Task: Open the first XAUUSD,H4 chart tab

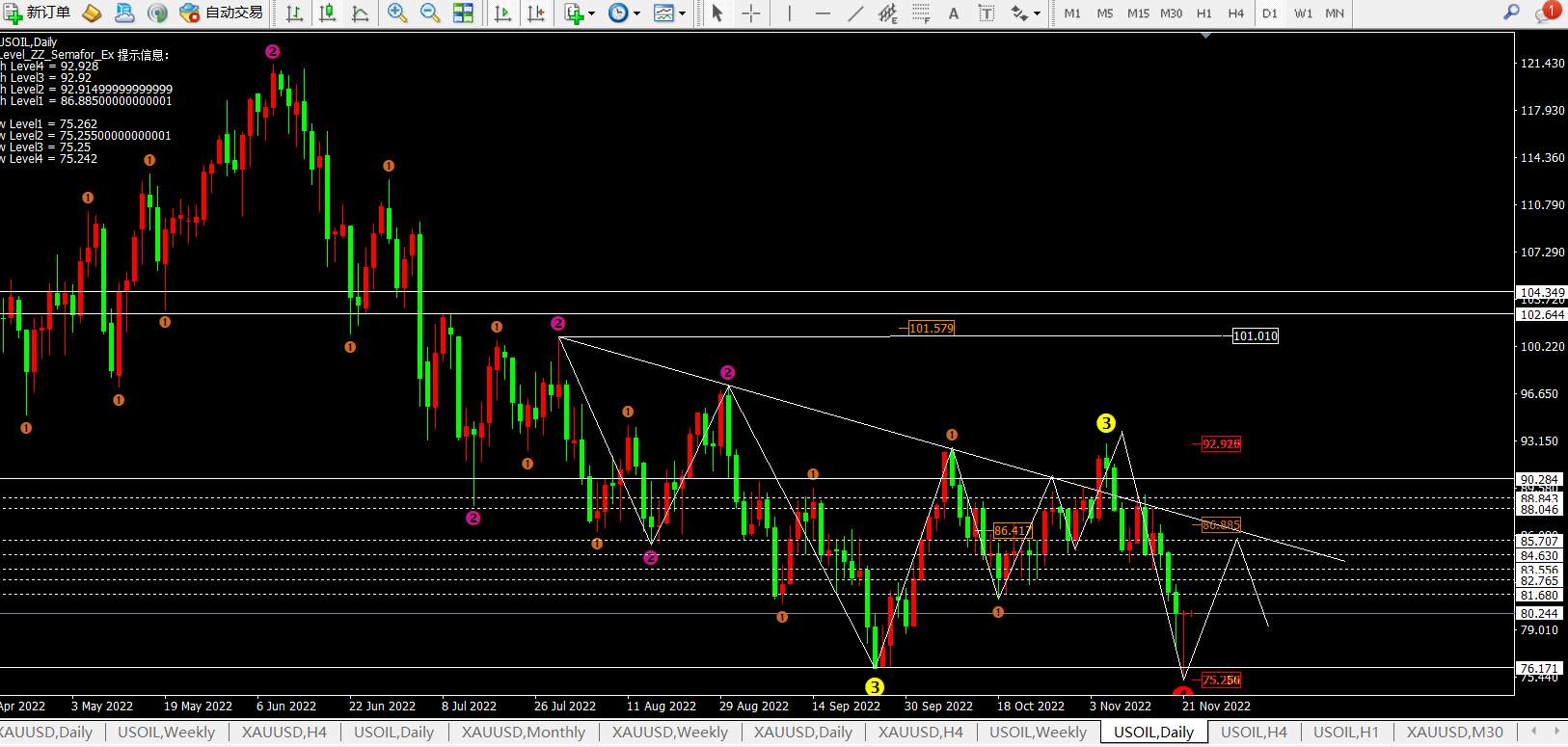Action: (x=284, y=732)
